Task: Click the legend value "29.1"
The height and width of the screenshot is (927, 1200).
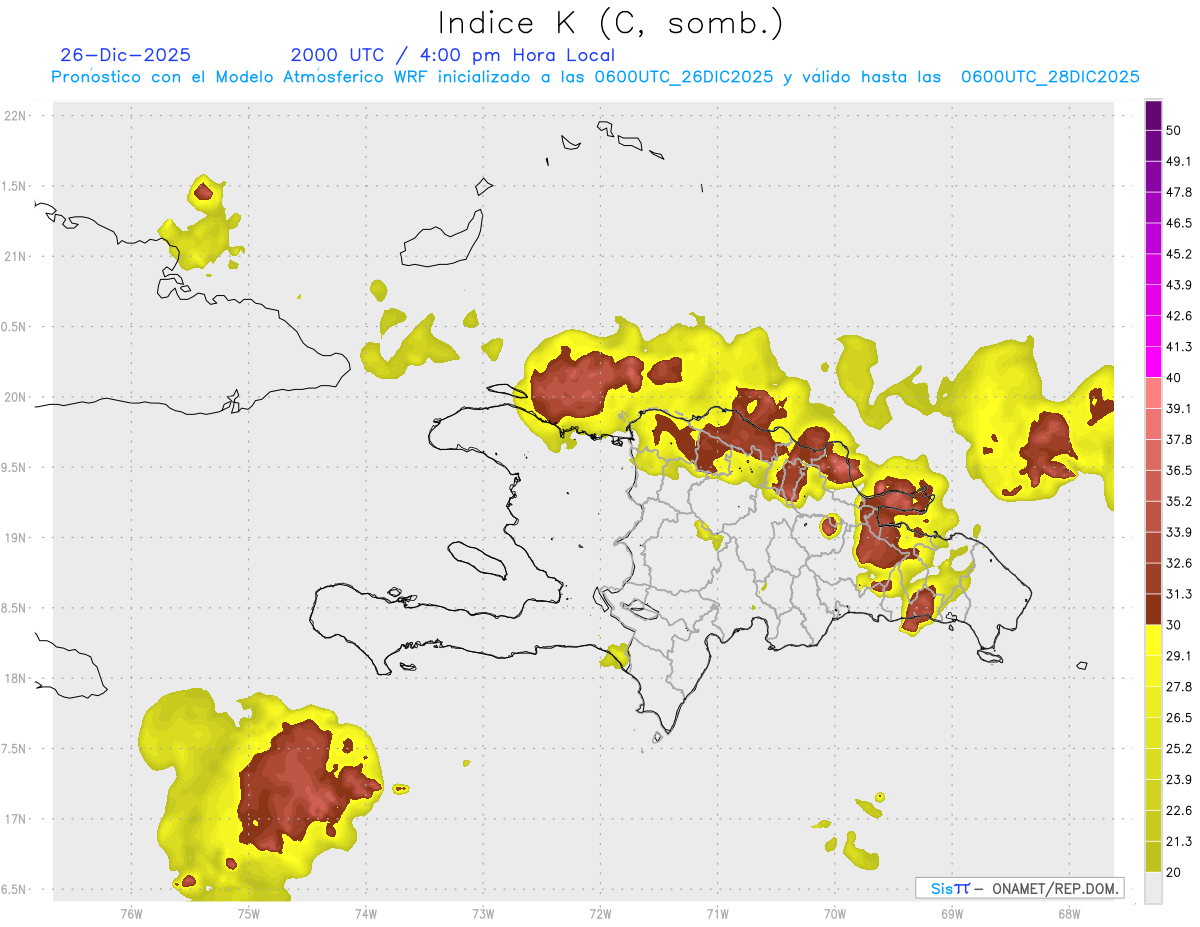Action: coord(1179,656)
